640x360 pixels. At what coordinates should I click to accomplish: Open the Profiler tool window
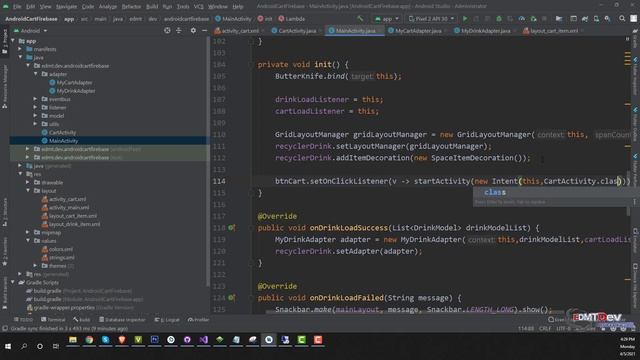coord(198,320)
